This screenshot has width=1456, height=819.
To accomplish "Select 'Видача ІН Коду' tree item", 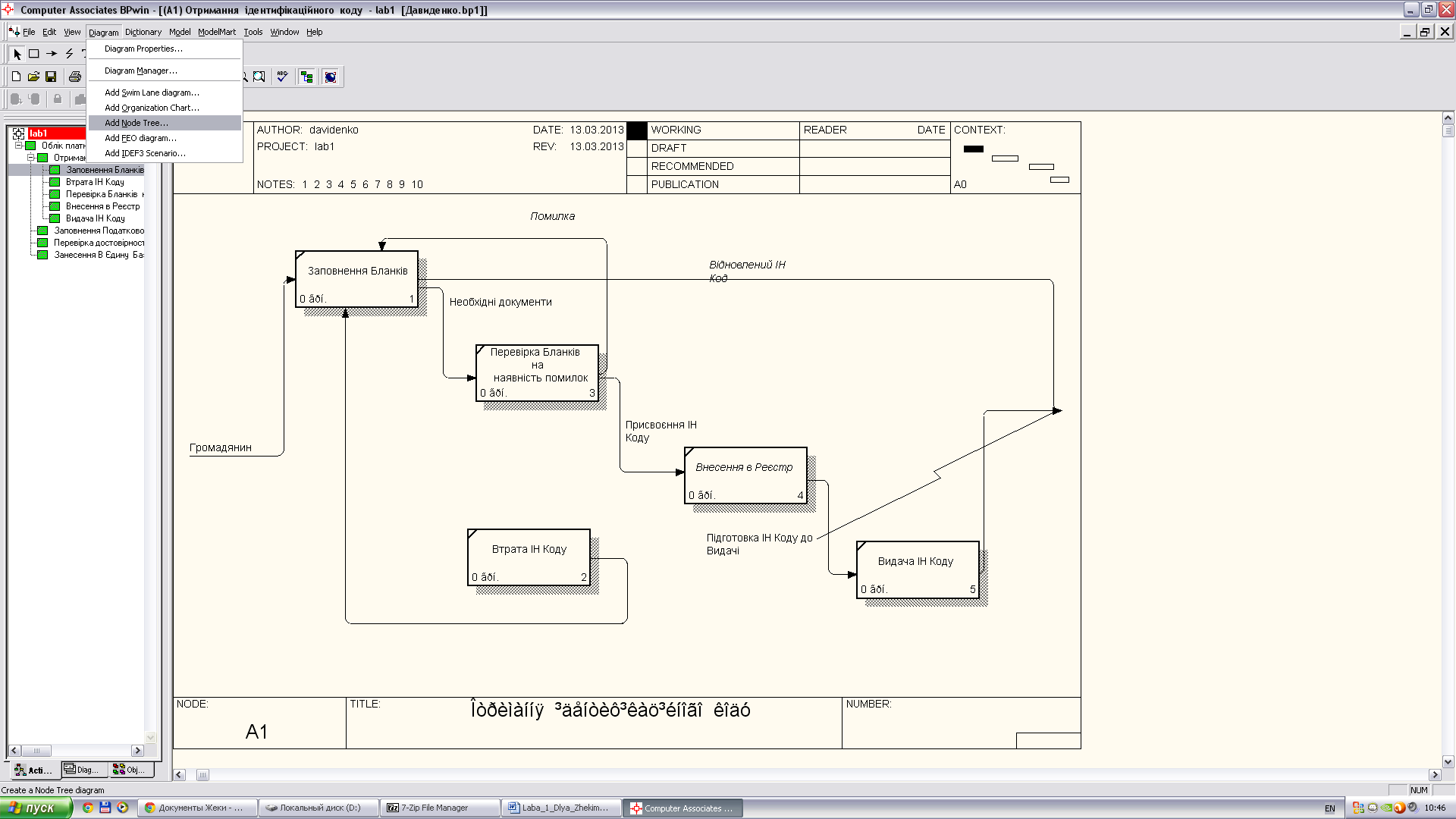I will (95, 218).
